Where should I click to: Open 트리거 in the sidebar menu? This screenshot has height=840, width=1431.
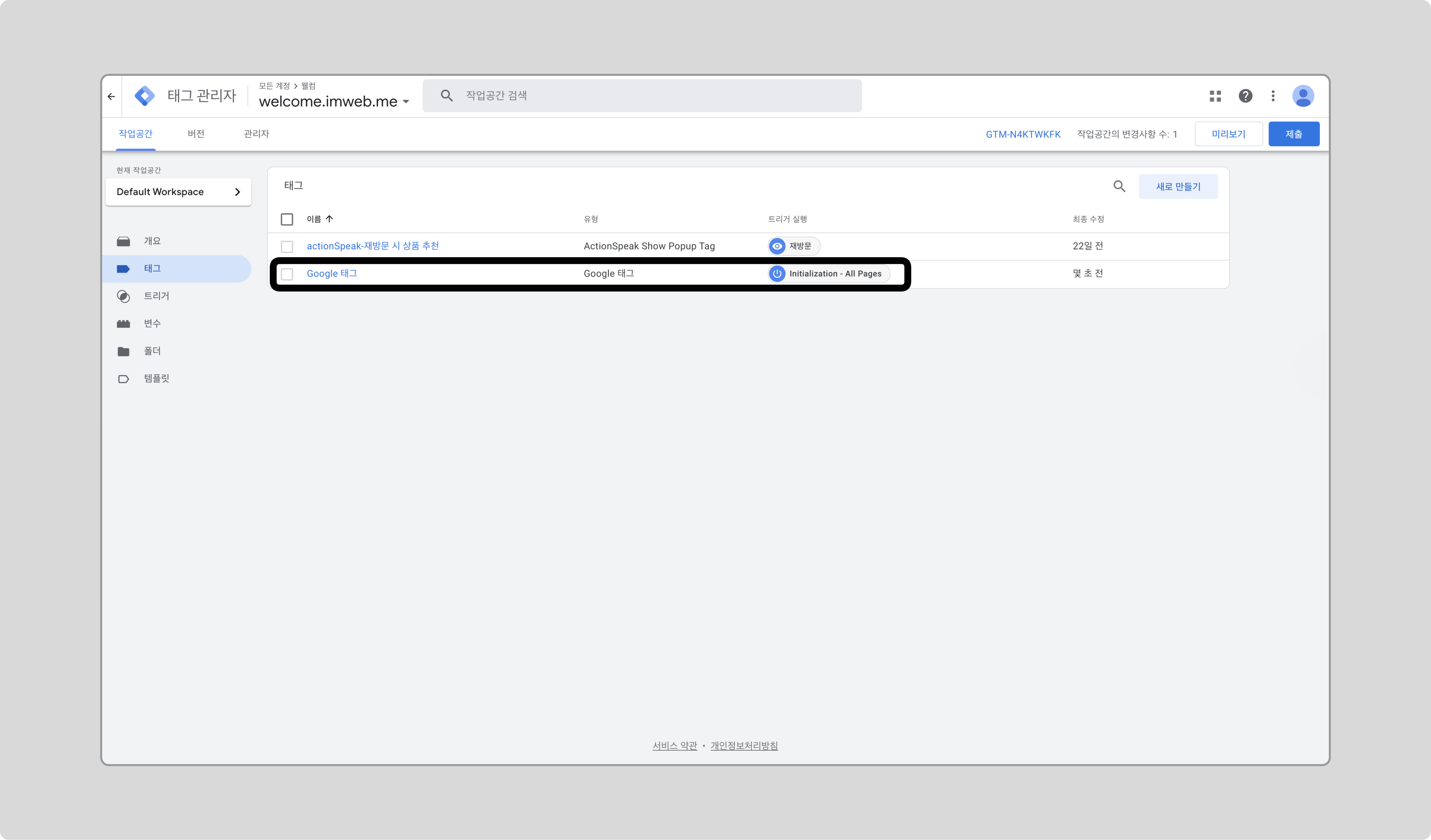[x=177, y=297]
